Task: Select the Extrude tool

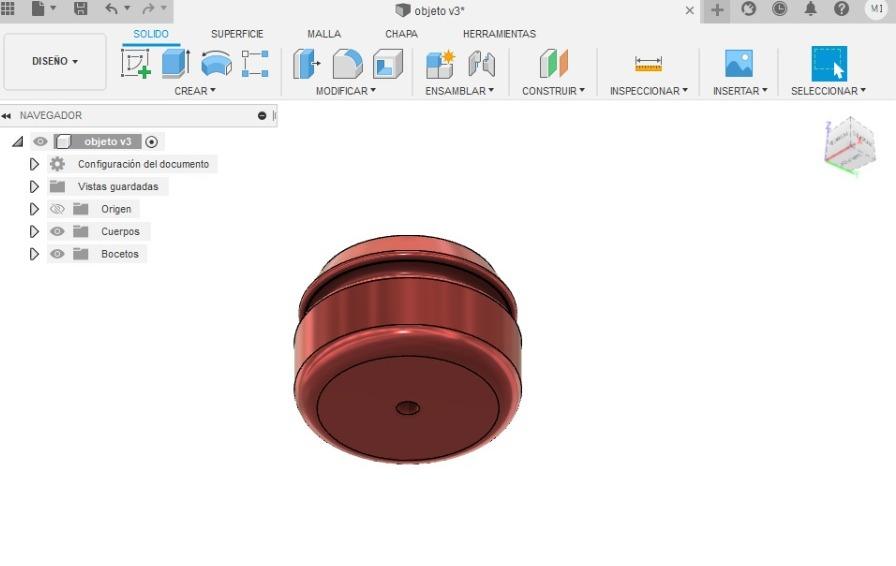Action: 175,63
